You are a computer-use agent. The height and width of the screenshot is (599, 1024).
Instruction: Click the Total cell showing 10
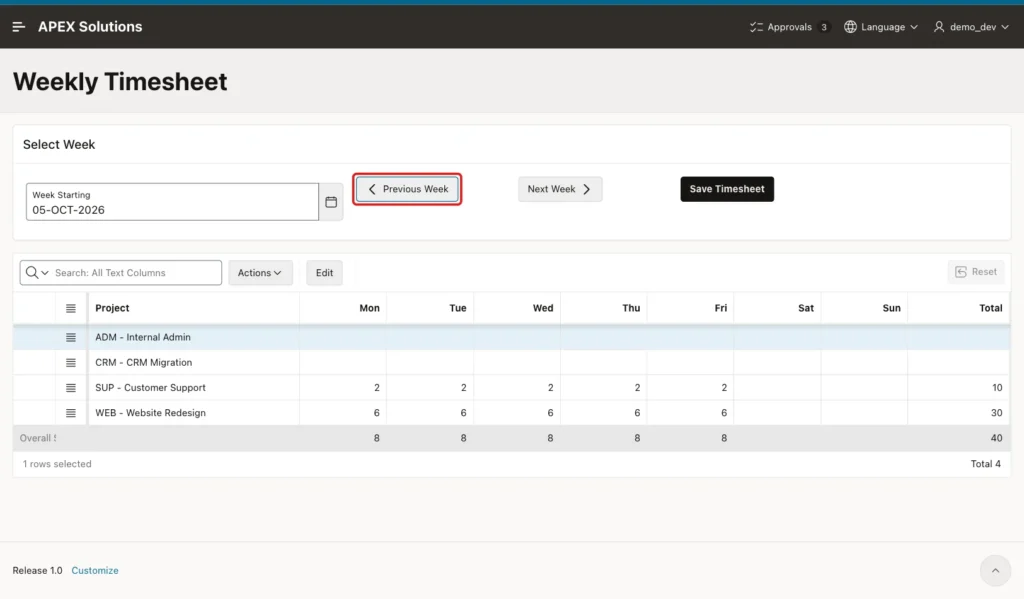click(959, 388)
